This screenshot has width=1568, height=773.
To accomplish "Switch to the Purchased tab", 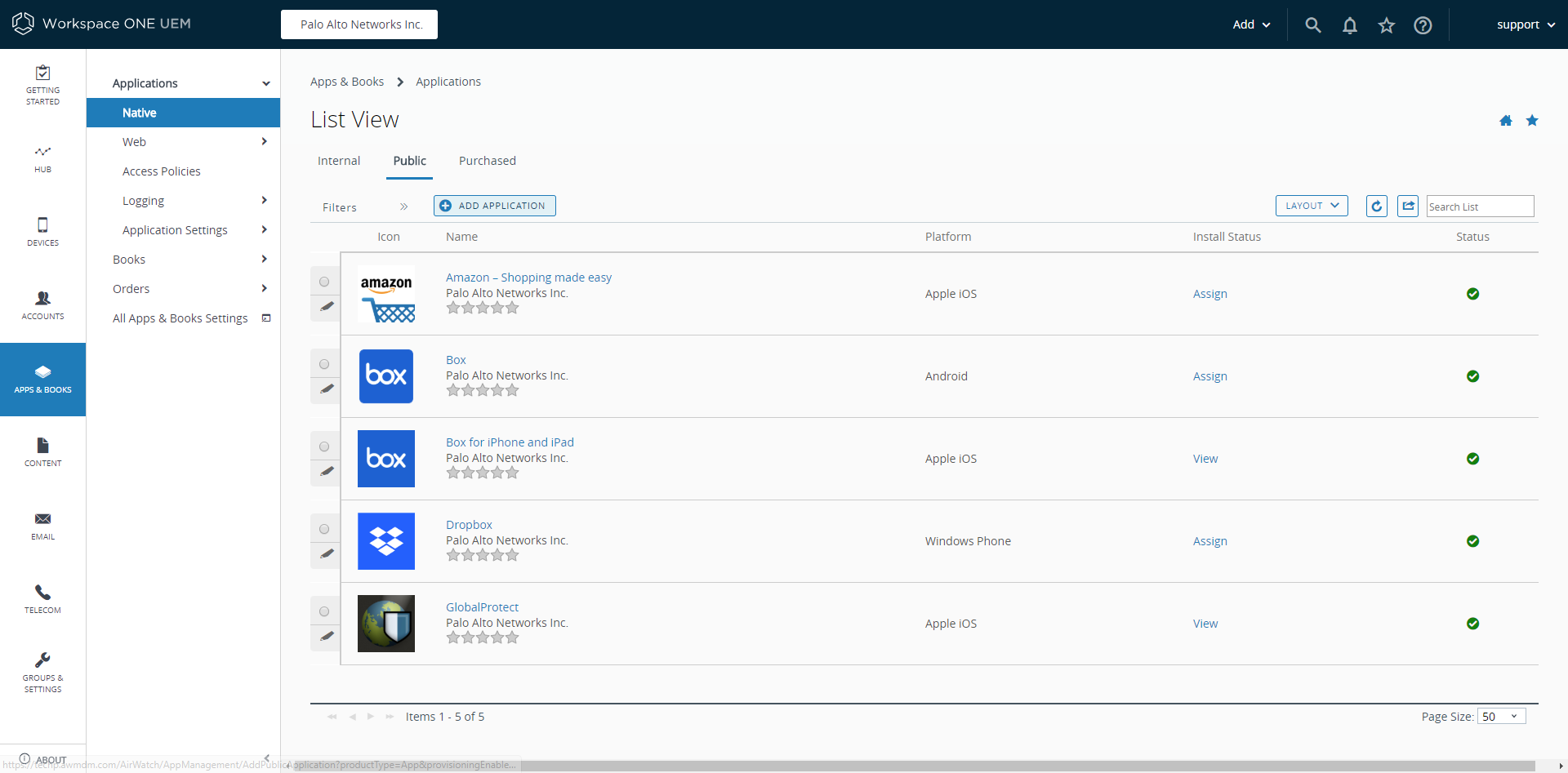I will [487, 161].
